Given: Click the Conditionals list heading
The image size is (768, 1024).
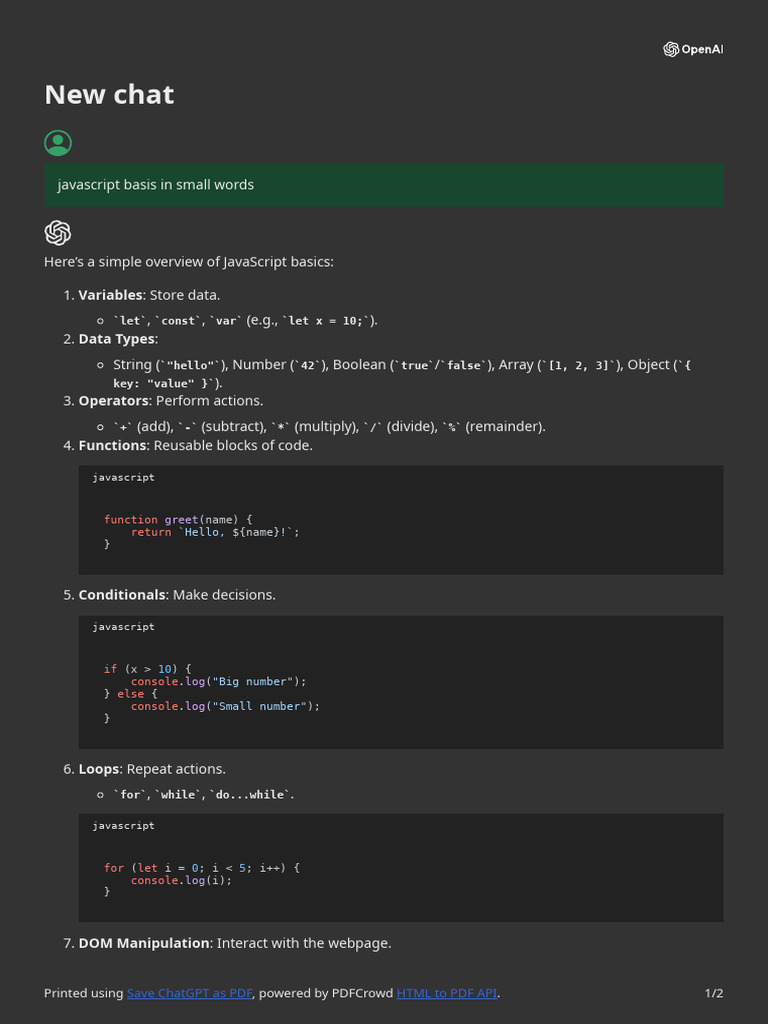Looking at the screenshot, I should pyautogui.click(x=121, y=595).
